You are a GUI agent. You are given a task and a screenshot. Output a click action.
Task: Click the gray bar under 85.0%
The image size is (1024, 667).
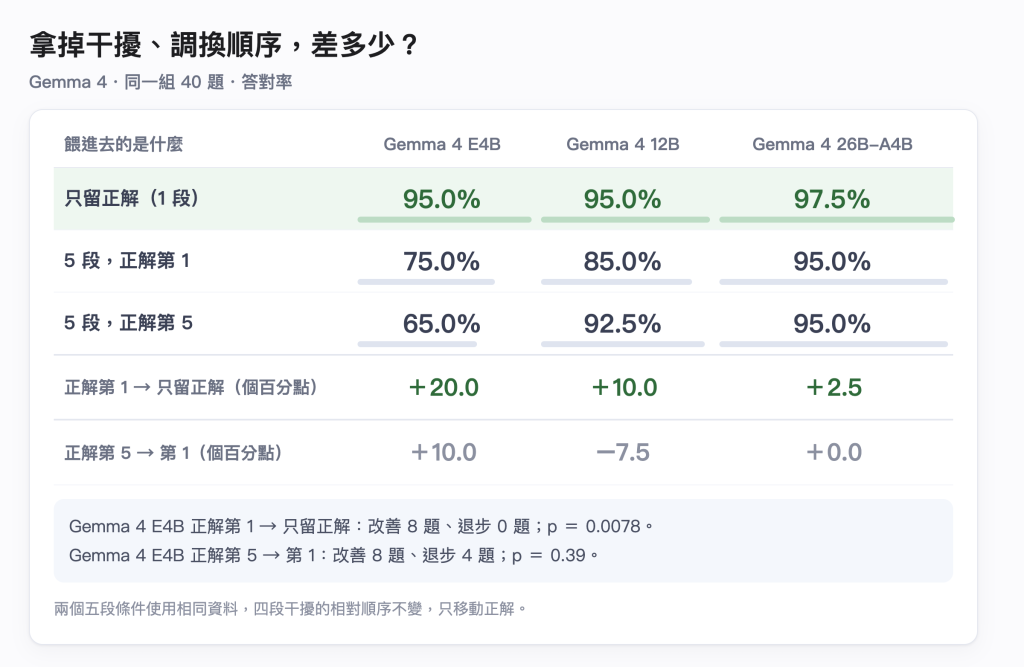click(616, 282)
